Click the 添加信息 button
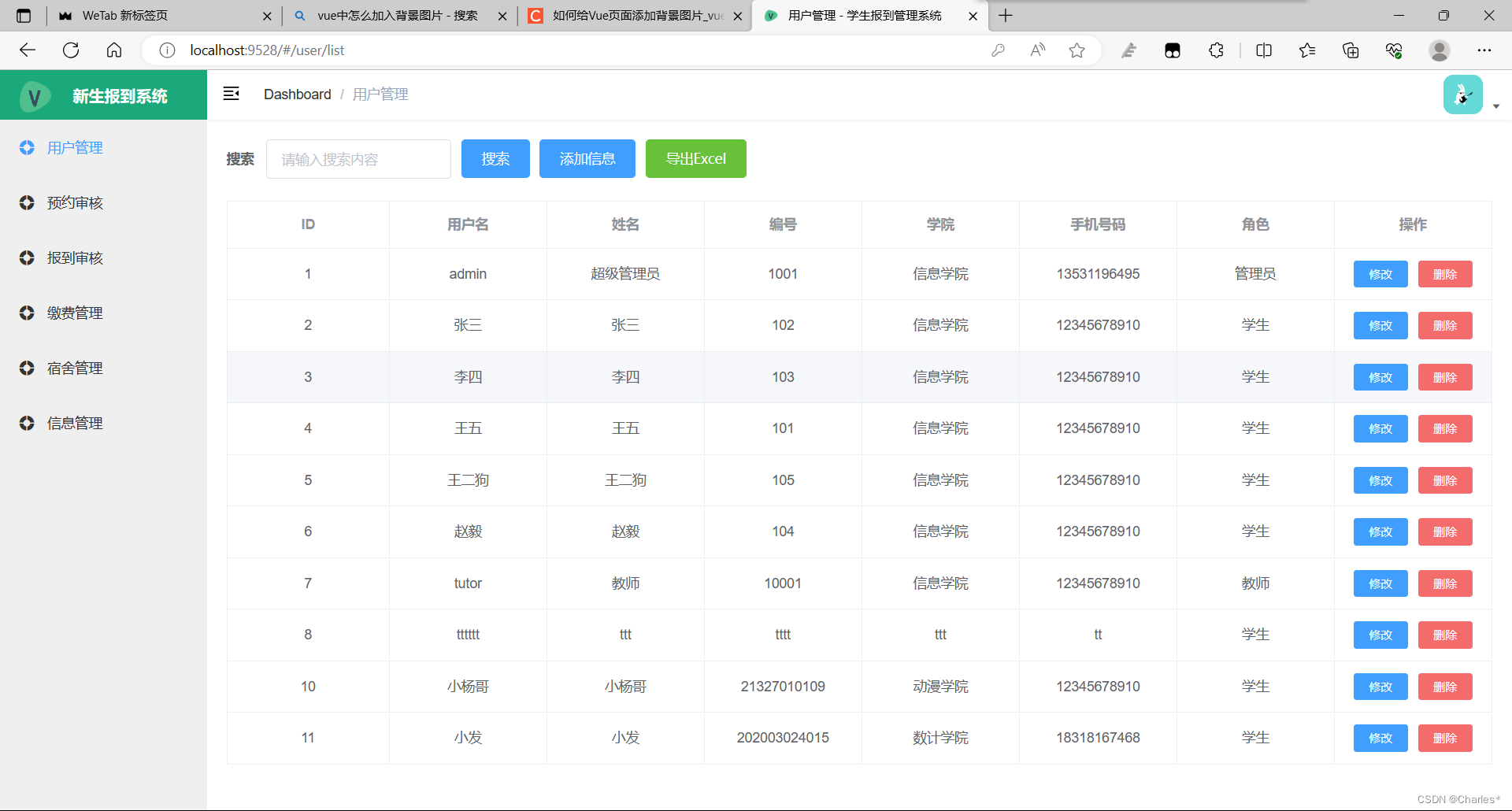 coord(587,159)
